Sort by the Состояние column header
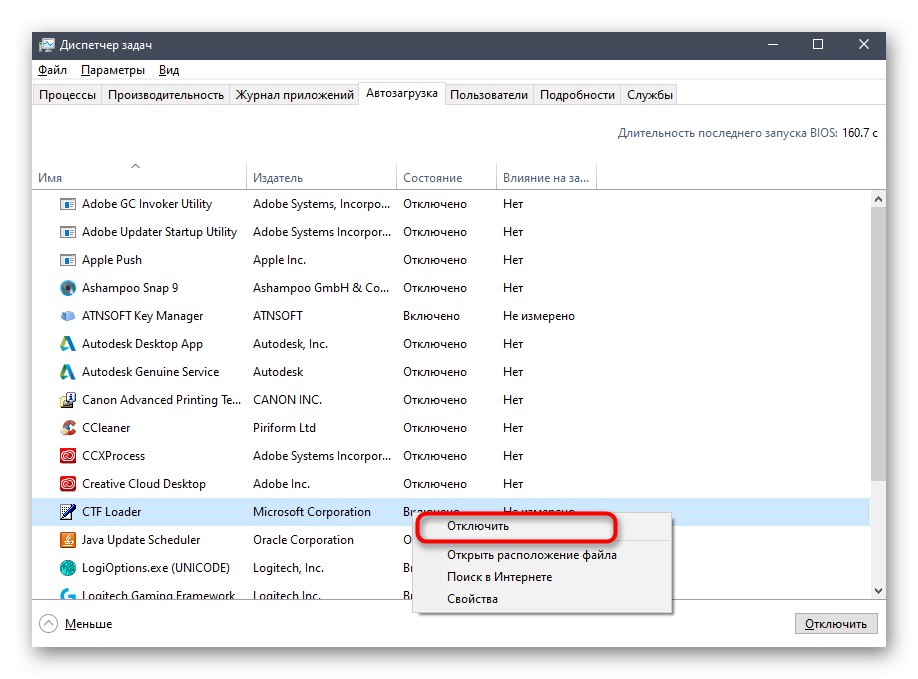Viewport: 918px width, 679px height. [432, 178]
